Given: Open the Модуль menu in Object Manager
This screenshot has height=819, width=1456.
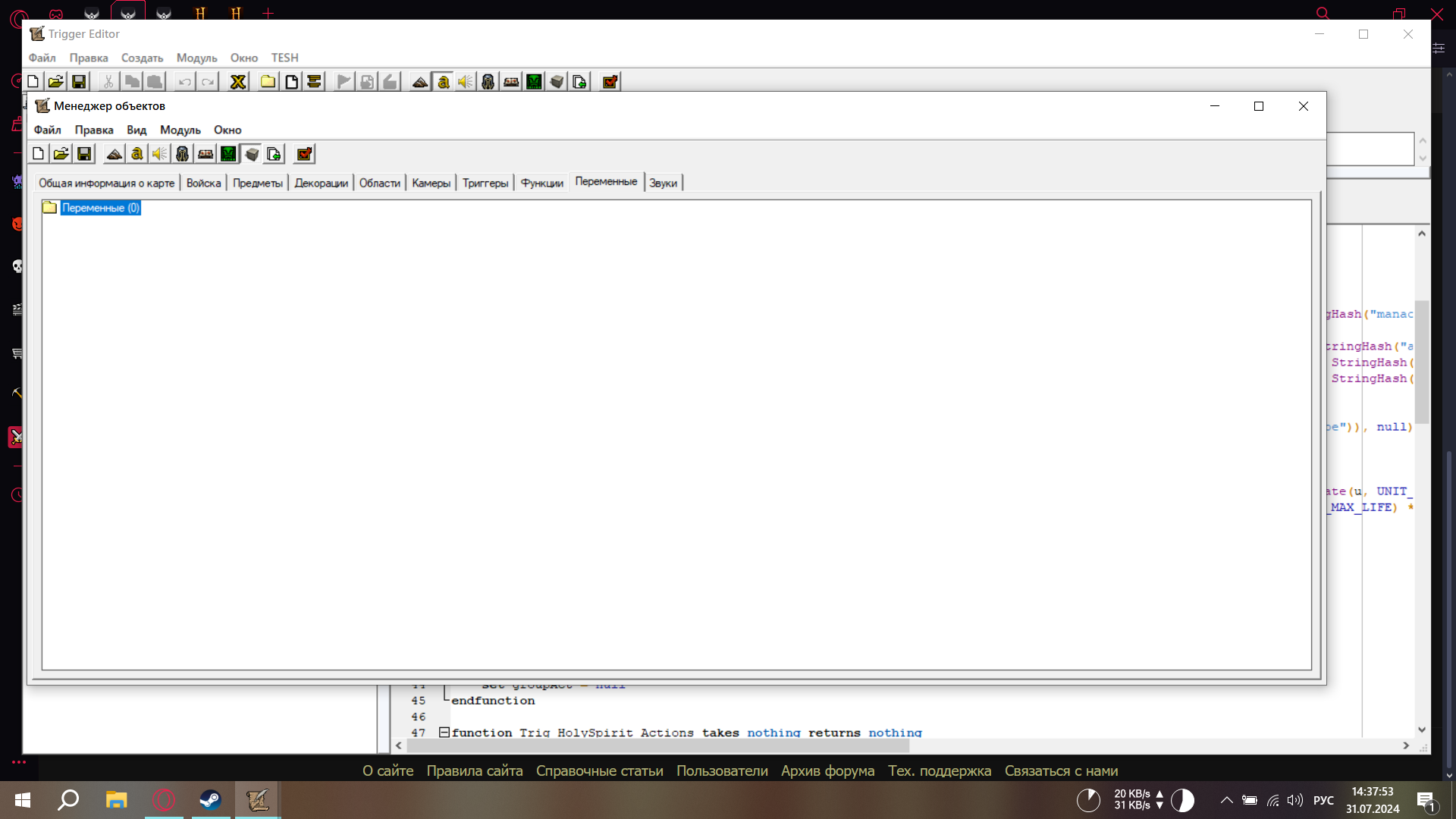Looking at the screenshot, I should (x=180, y=130).
